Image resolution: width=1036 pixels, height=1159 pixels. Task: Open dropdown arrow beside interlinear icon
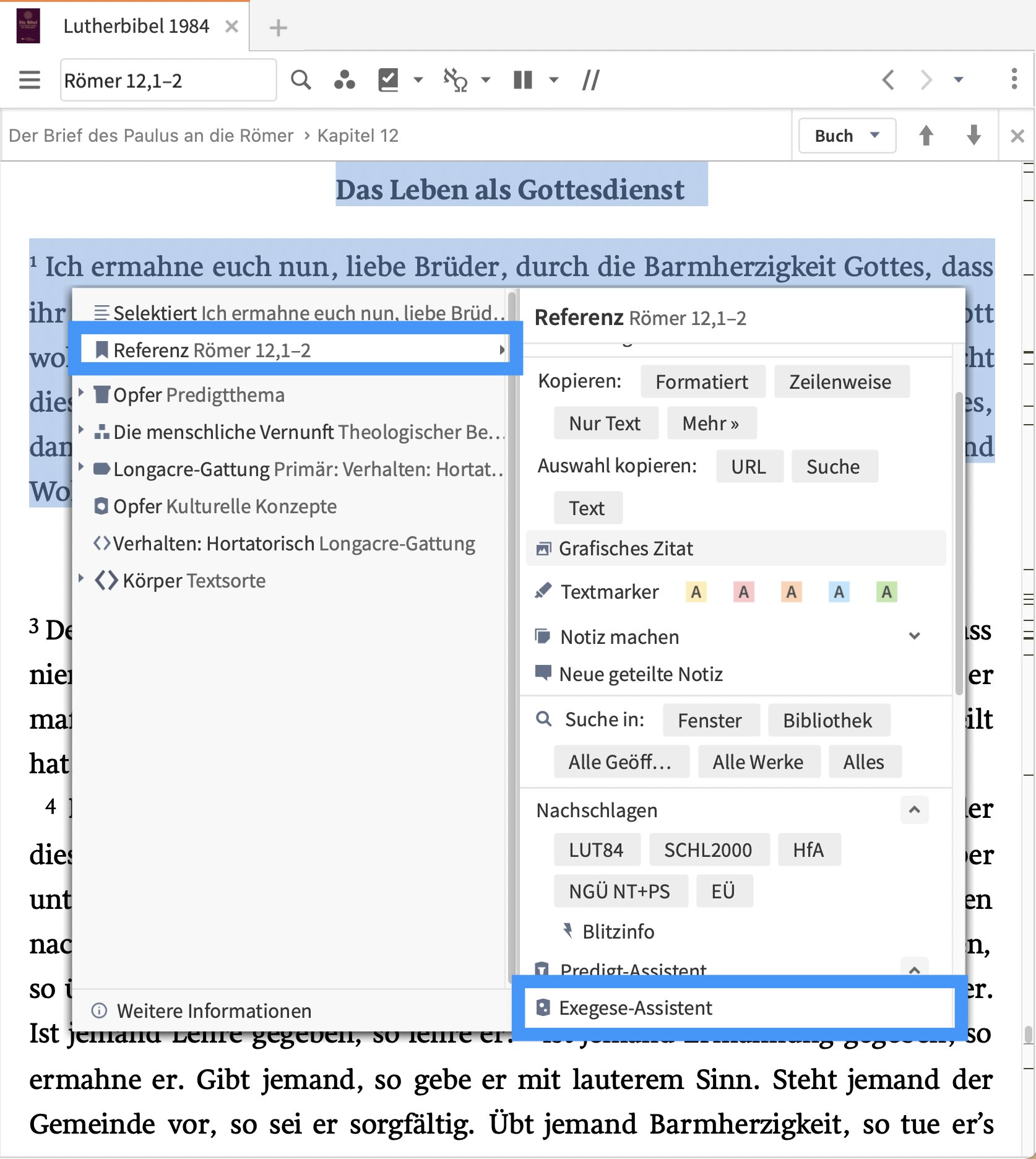pos(486,80)
